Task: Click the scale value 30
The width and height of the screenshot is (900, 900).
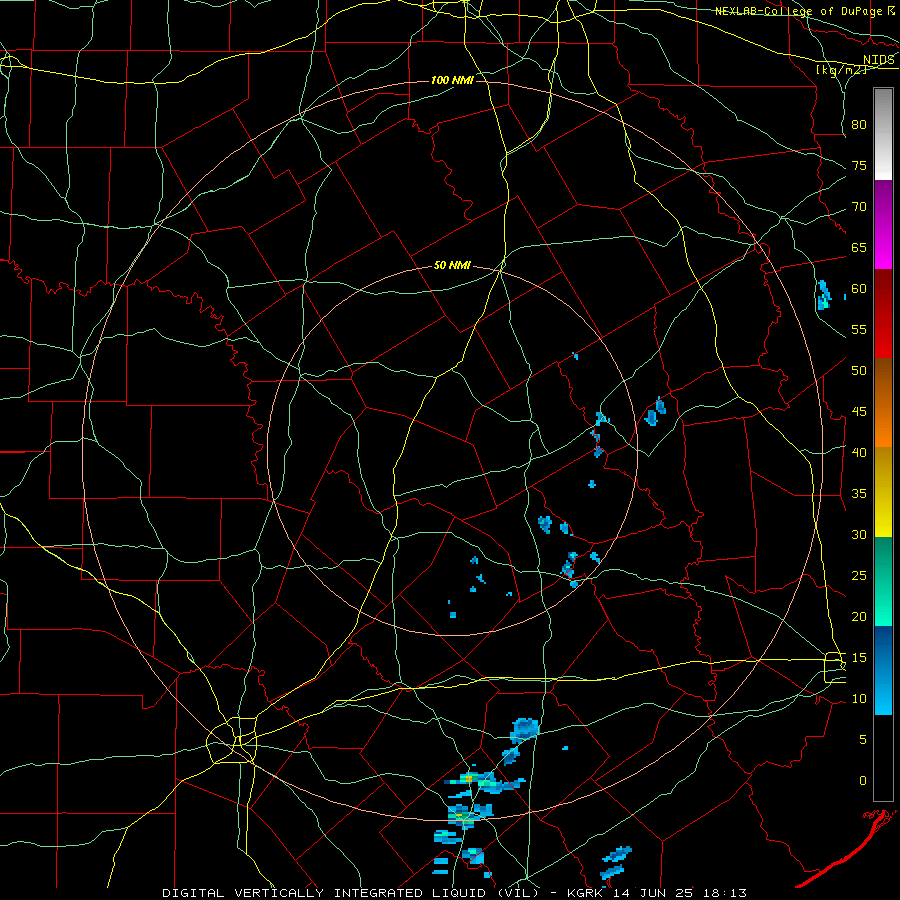Action: tap(859, 535)
